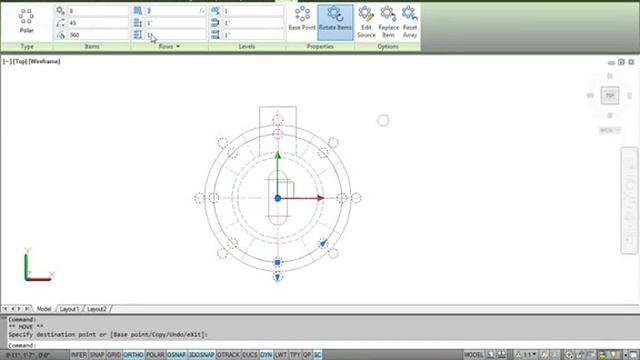Click the [-] viewport control label

click(x=7, y=62)
